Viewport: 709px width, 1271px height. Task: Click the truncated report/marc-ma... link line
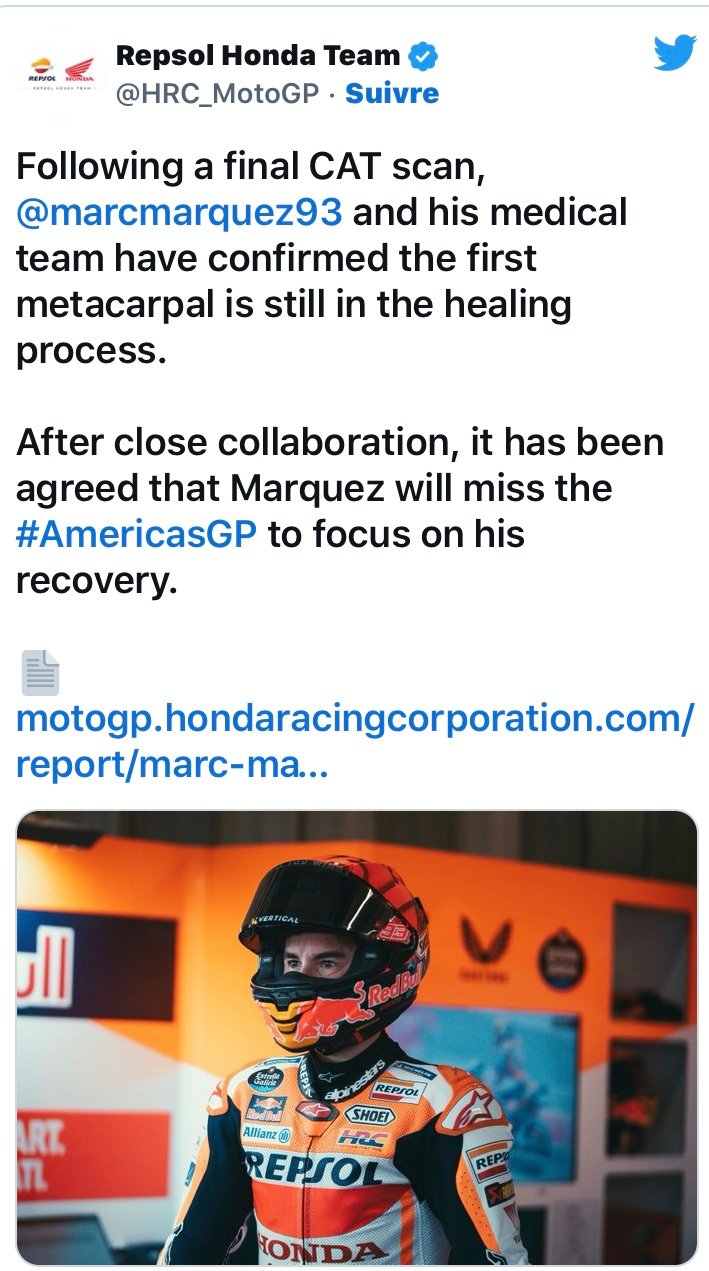pos(170,765)
